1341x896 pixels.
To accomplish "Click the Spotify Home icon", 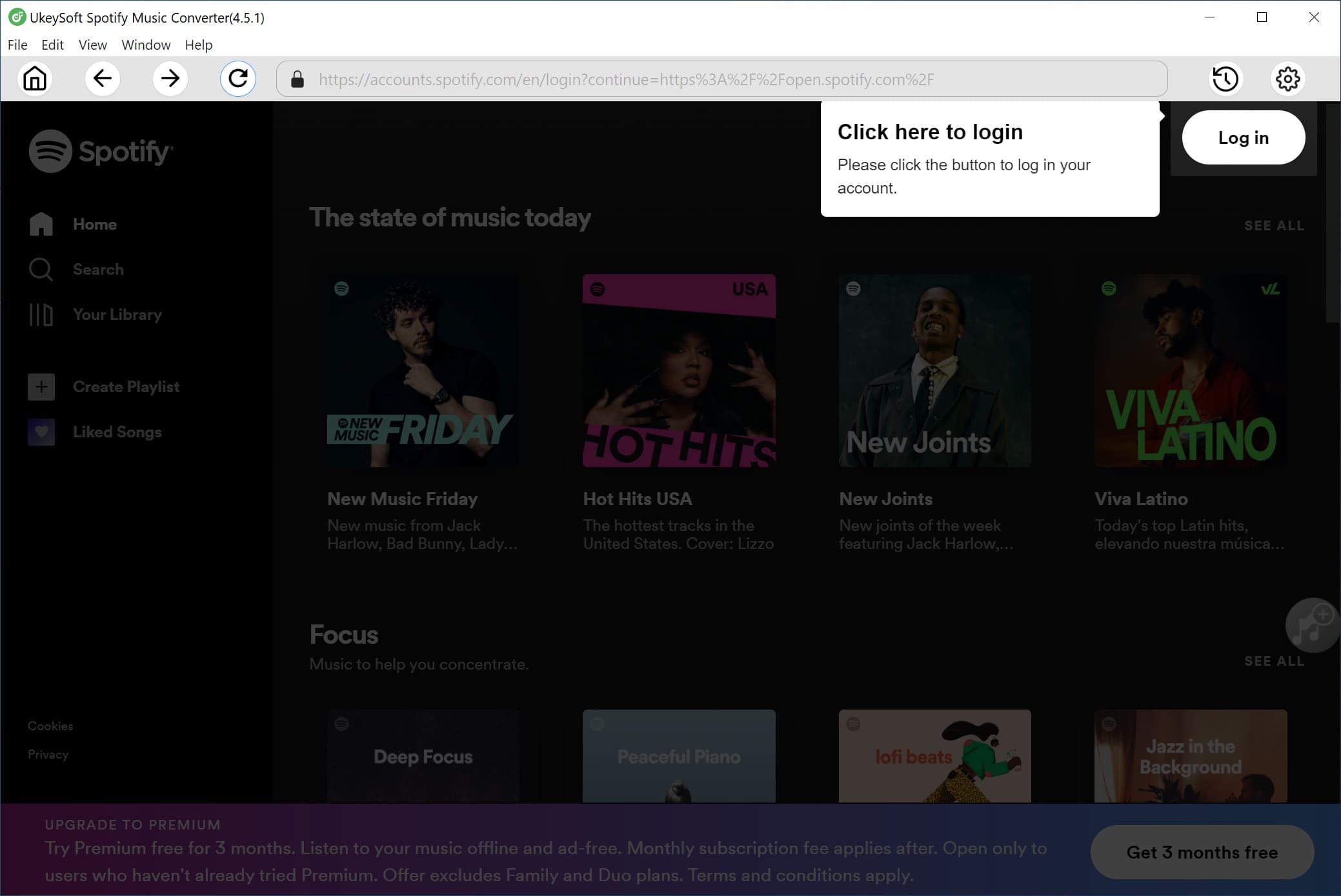I will (x=41, y=223).
